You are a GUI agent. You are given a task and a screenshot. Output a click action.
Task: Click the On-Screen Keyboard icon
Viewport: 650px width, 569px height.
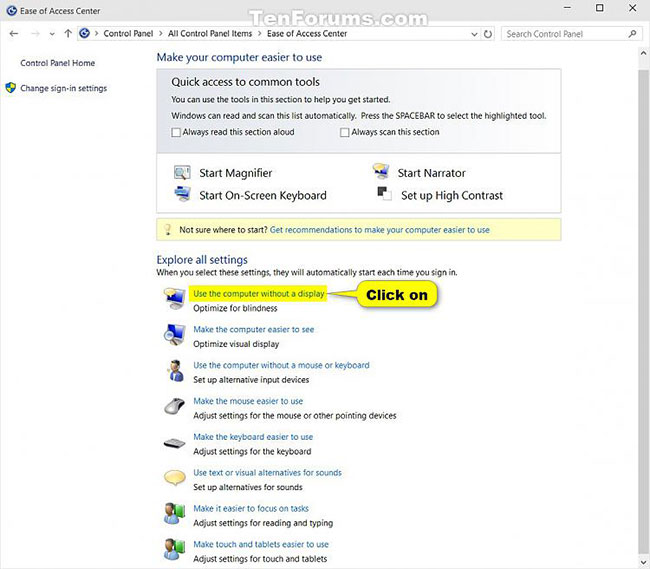pyautogui.click(x=182, y=194)
